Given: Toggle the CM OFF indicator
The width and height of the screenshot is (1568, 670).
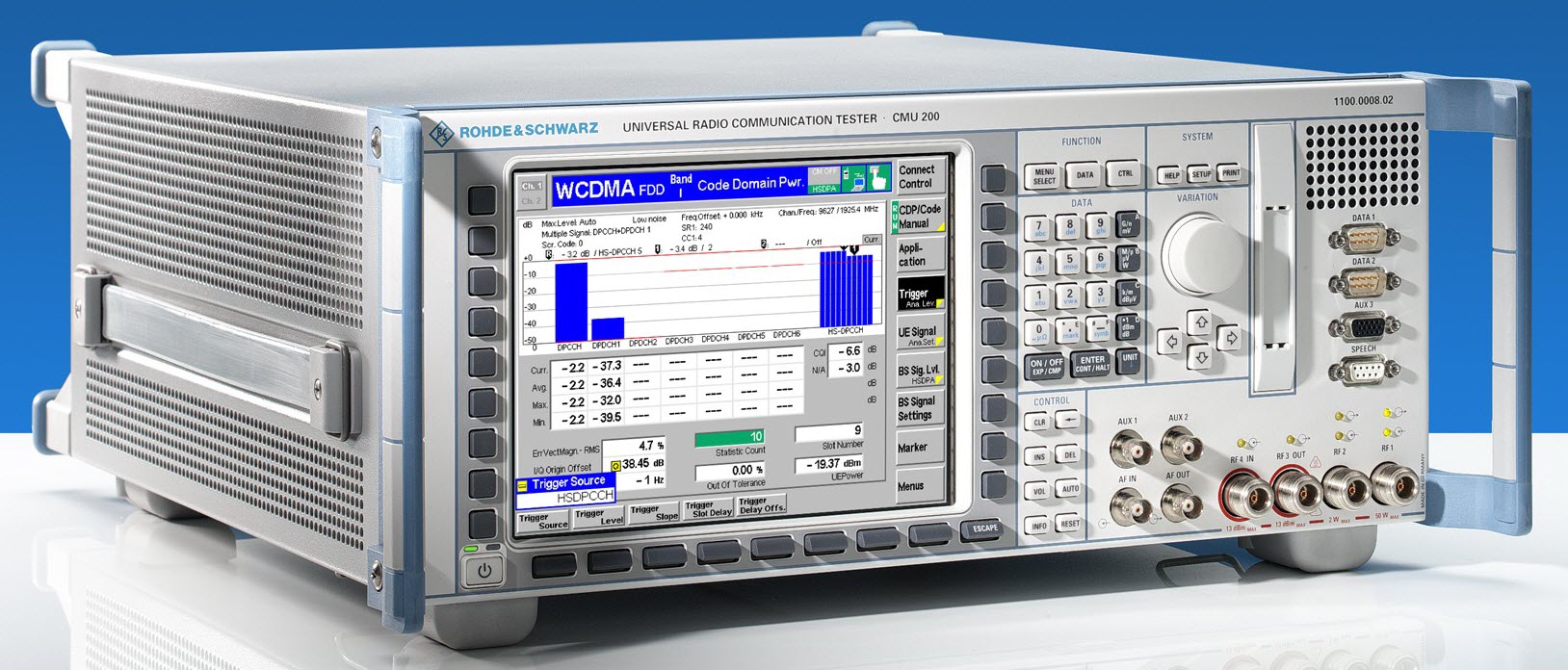Looking at the screenshot, I should 823,172.
